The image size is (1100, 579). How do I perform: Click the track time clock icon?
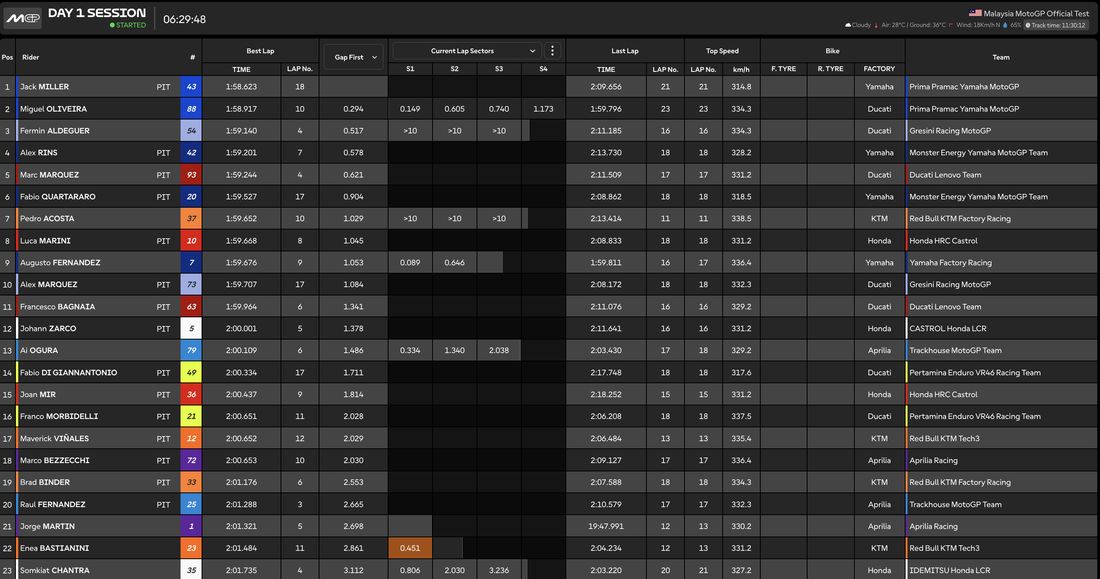tap(1028, 25)
